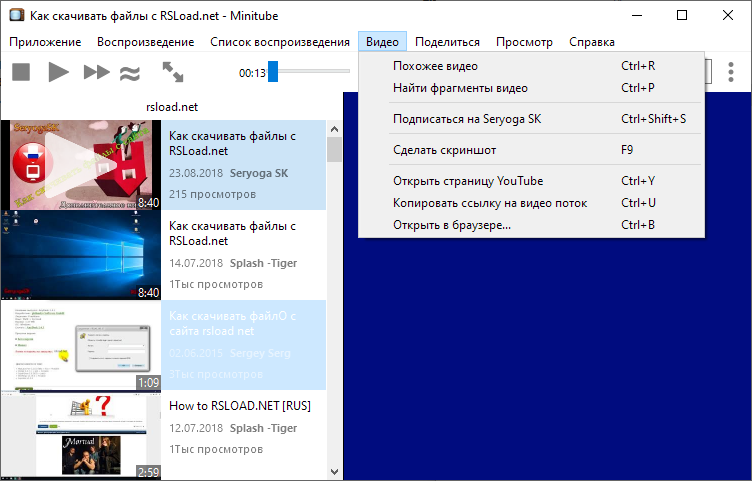Maximize the Minitube window

point(682,15)
